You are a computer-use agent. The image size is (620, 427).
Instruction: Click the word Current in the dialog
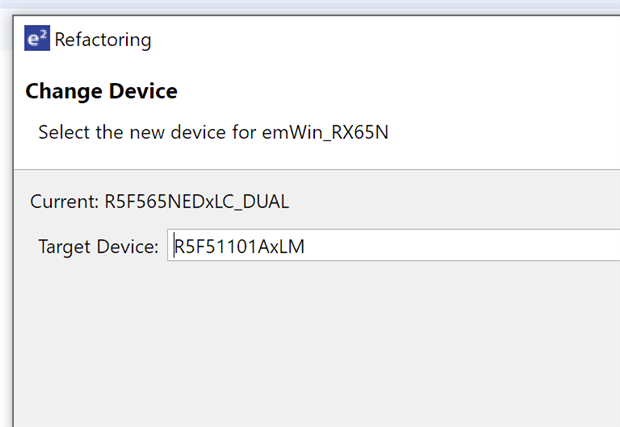click(x=63, y=201)
